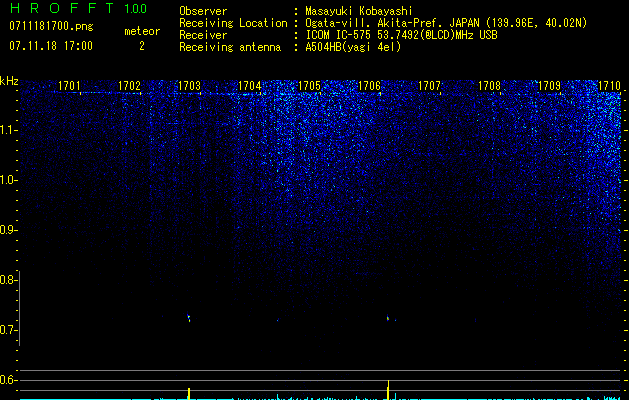This screenshot has width=629, height=400.
Task: Click the 0.8 kHz axis label
Action: pyautogui.click(x=8, y=280)
